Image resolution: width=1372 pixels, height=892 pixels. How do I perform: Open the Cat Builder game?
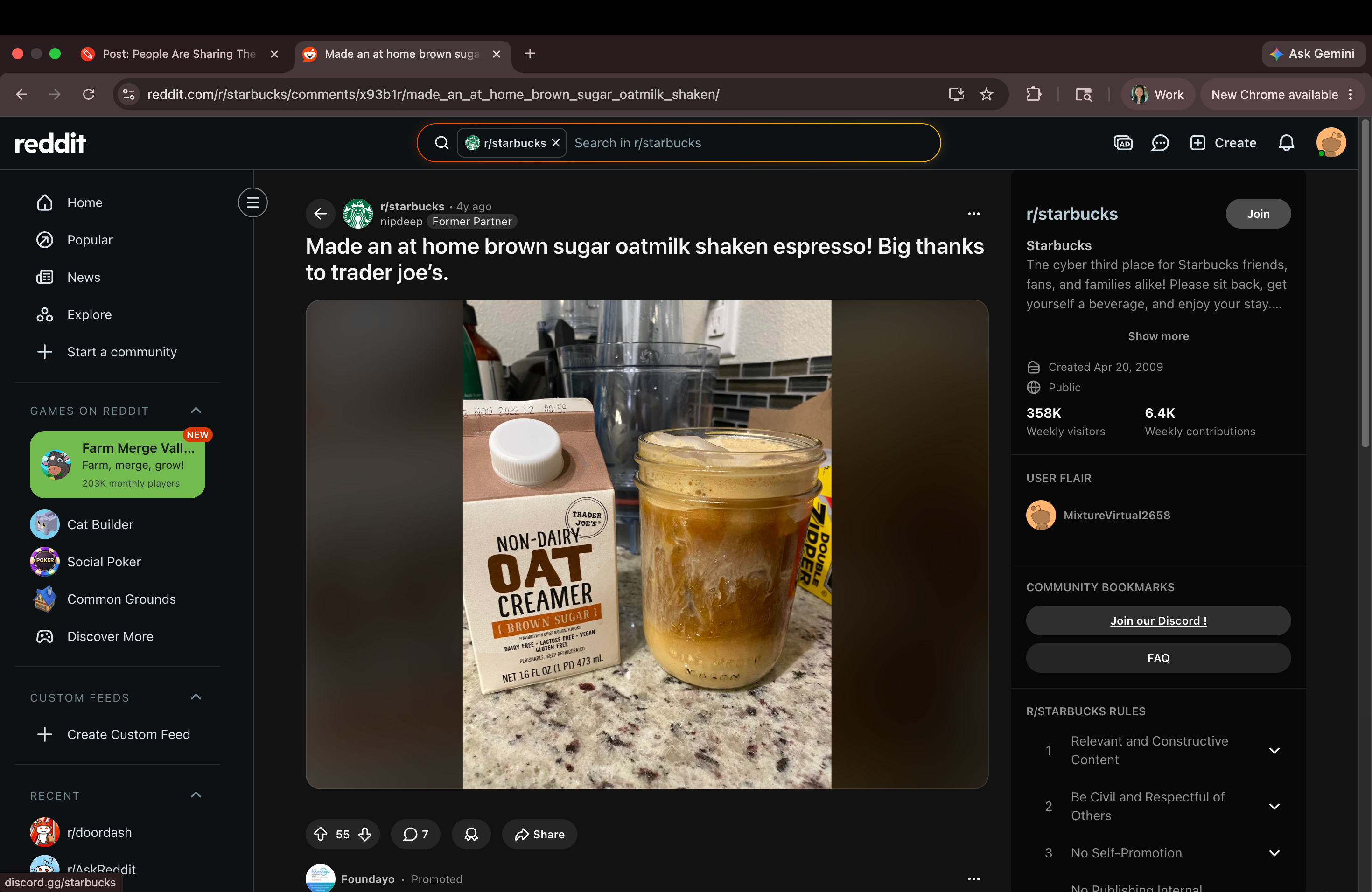coord(118,524)
